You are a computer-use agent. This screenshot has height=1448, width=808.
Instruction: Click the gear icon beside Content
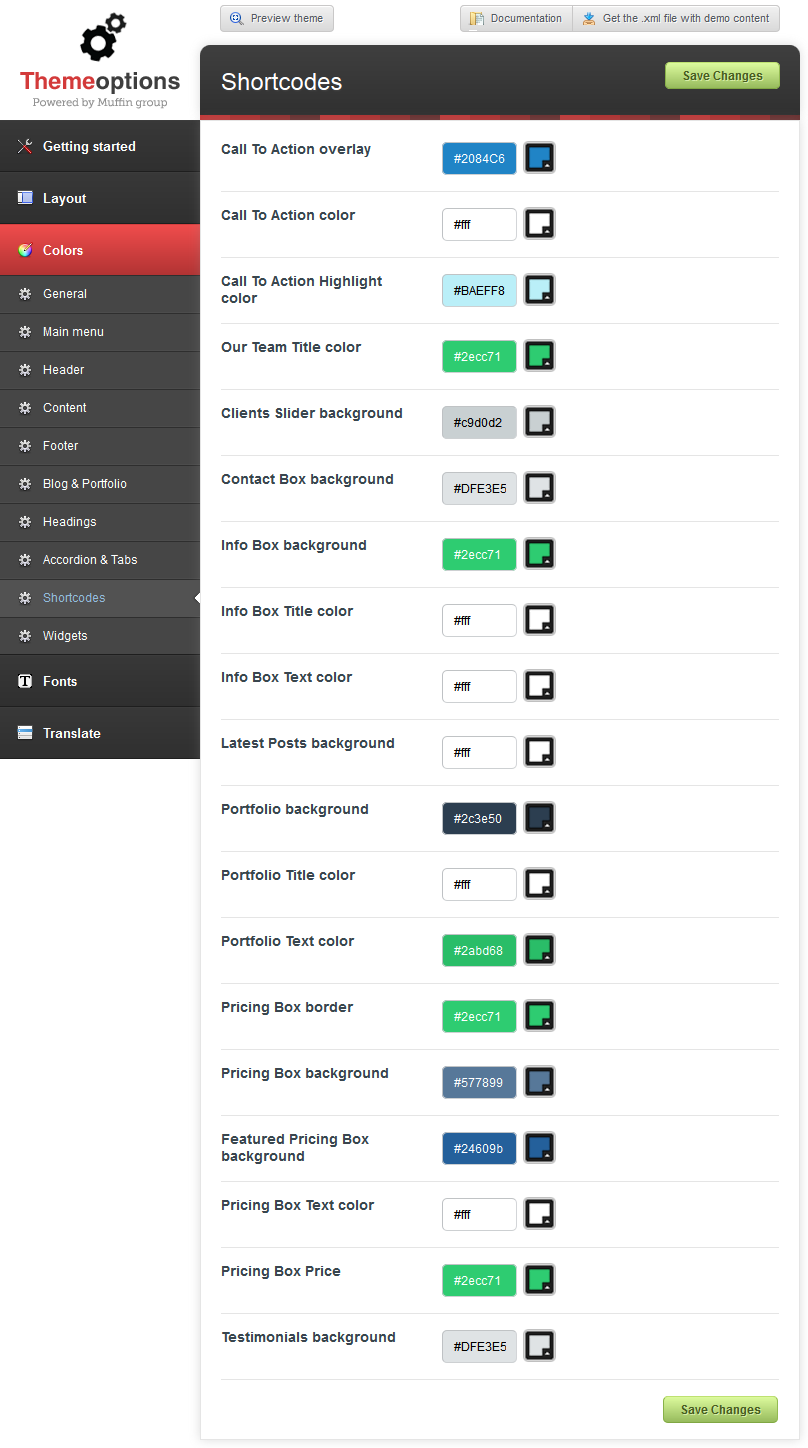(25, 408)
